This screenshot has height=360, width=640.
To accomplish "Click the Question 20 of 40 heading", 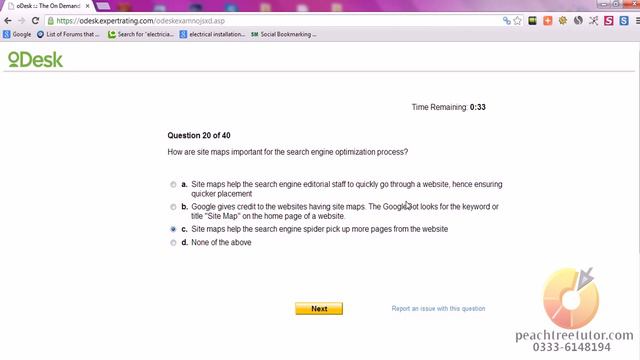I will tap(199, 136).
